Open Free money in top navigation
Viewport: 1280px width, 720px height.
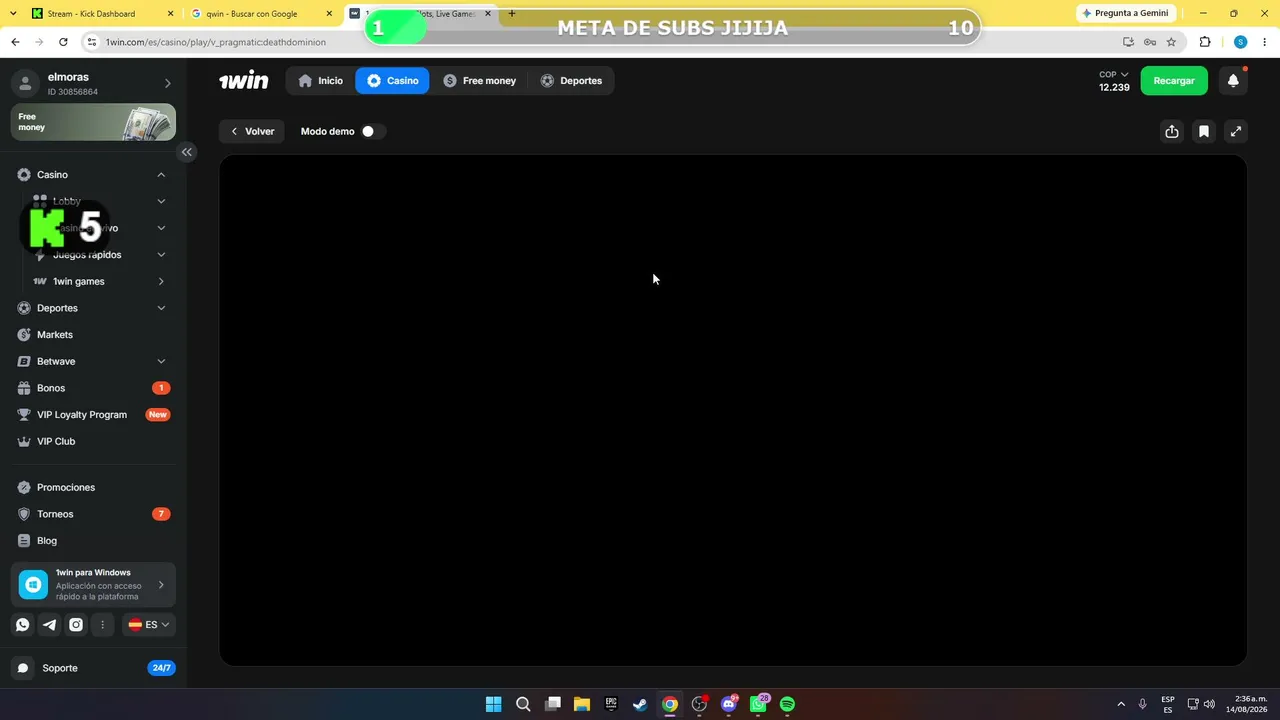[479, 81]
